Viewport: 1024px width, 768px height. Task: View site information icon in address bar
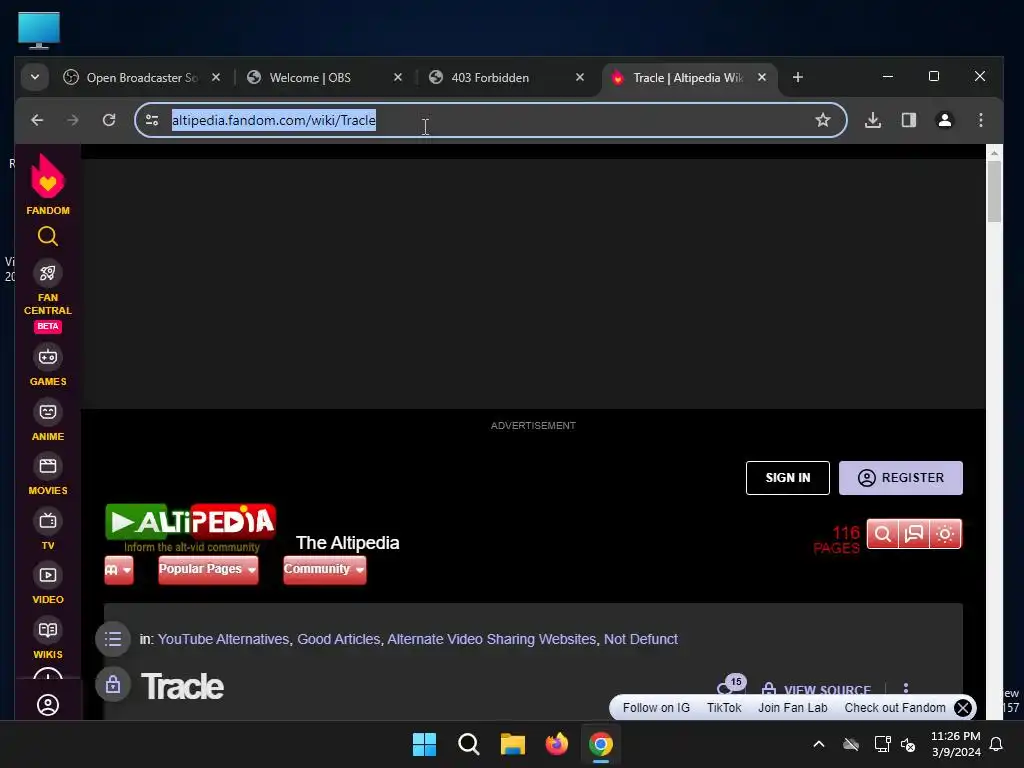pos(152,120)
